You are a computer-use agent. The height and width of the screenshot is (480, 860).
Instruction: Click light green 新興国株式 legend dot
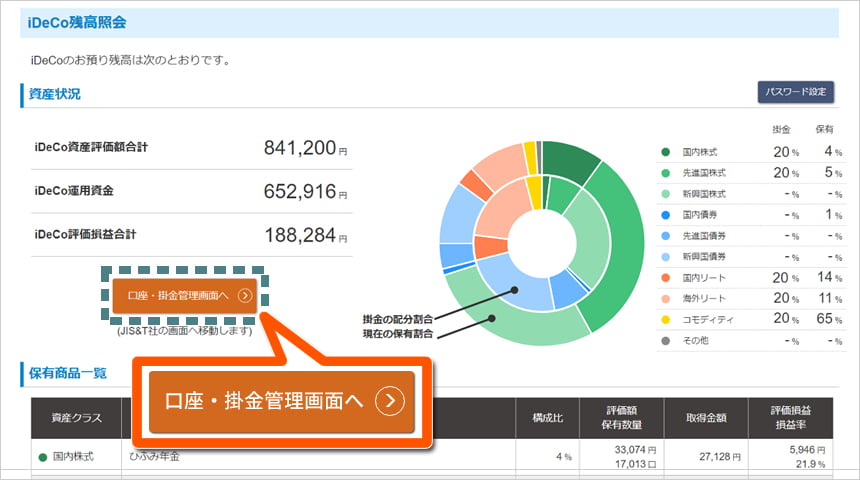(x=665, y=194)
